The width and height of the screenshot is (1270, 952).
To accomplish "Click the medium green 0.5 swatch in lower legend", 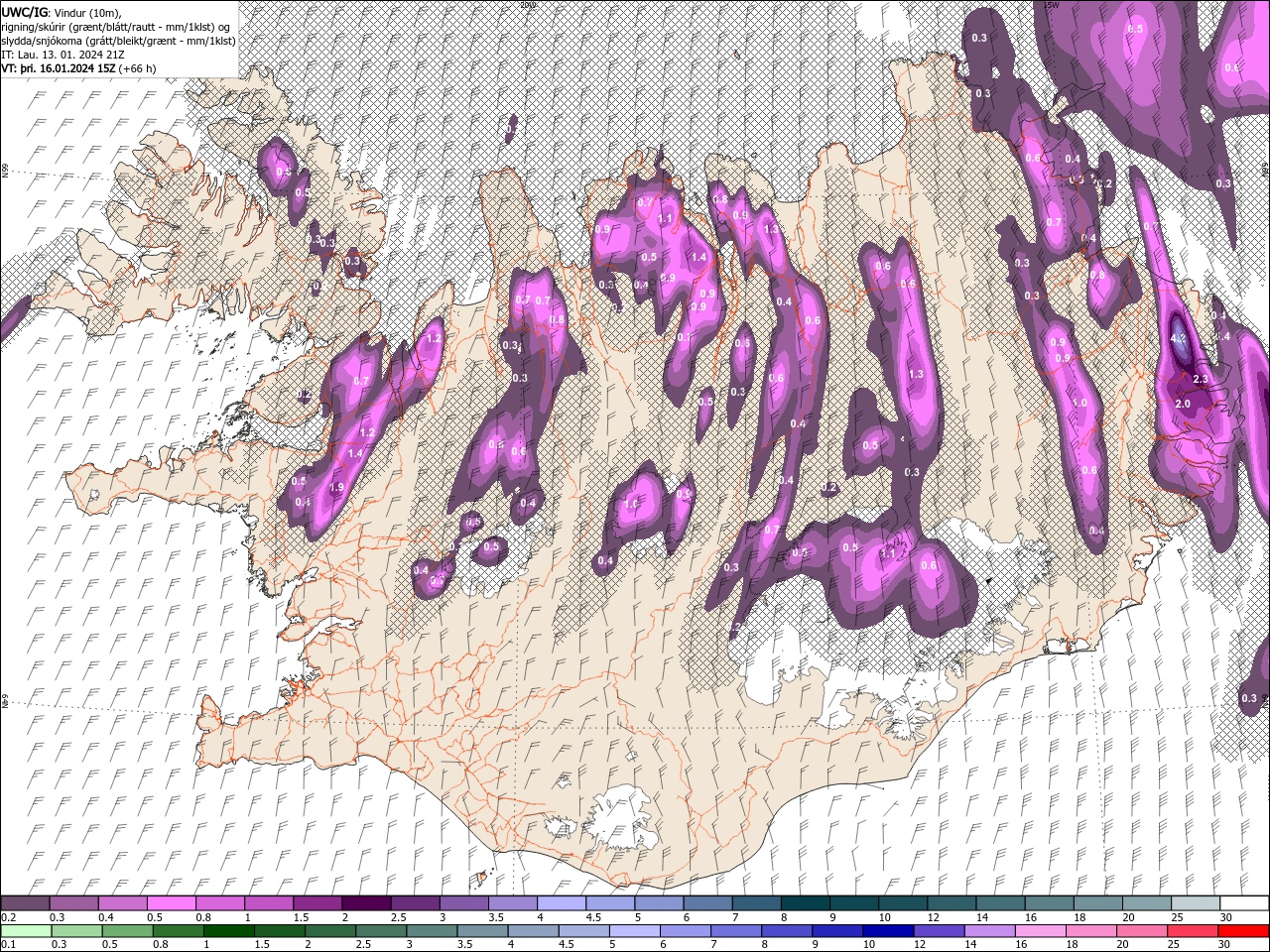I will point(128,931).
